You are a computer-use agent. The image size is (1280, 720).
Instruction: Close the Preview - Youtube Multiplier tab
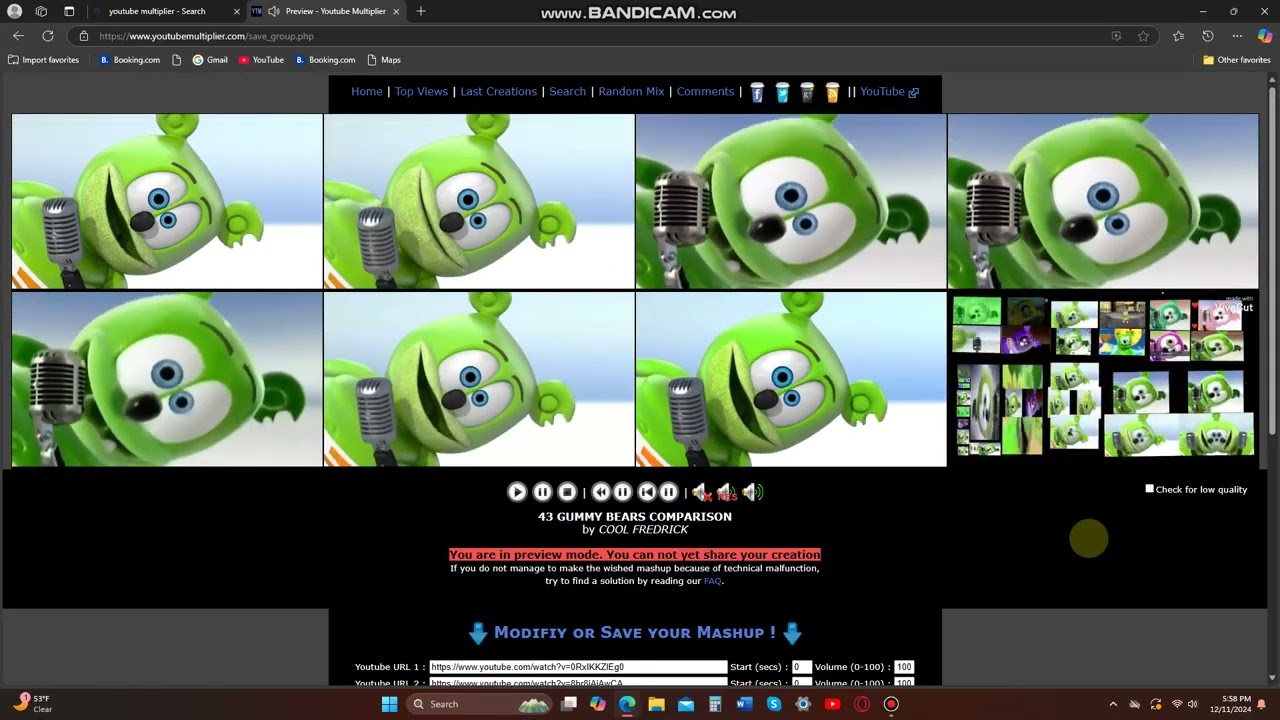point(396,11)
